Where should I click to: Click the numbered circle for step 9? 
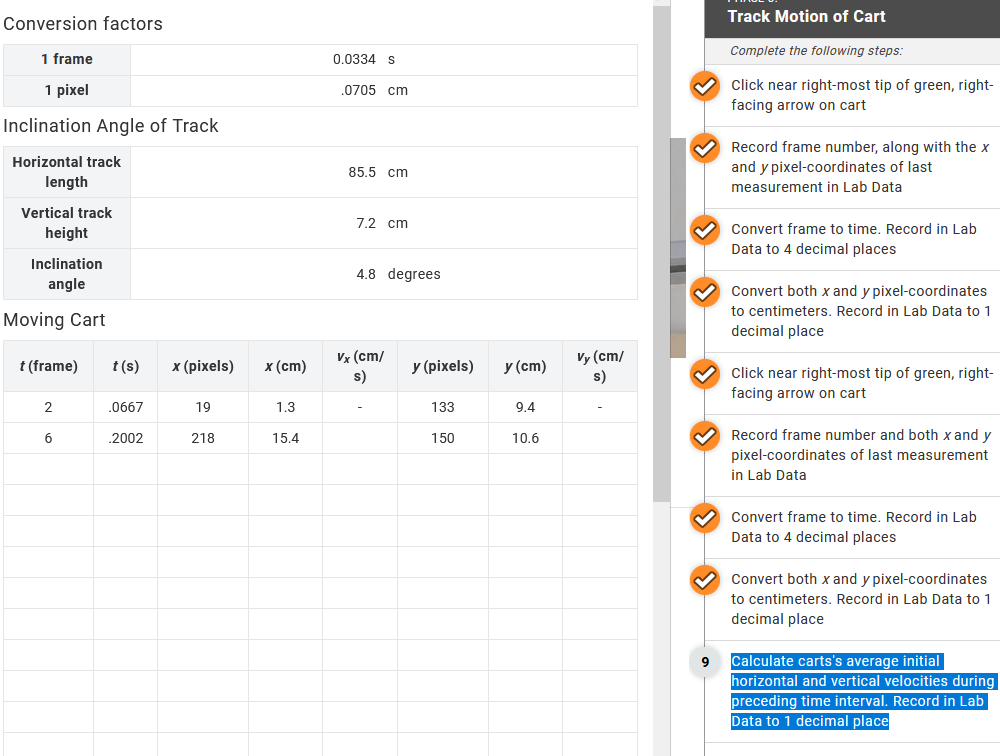pos(704,661)
